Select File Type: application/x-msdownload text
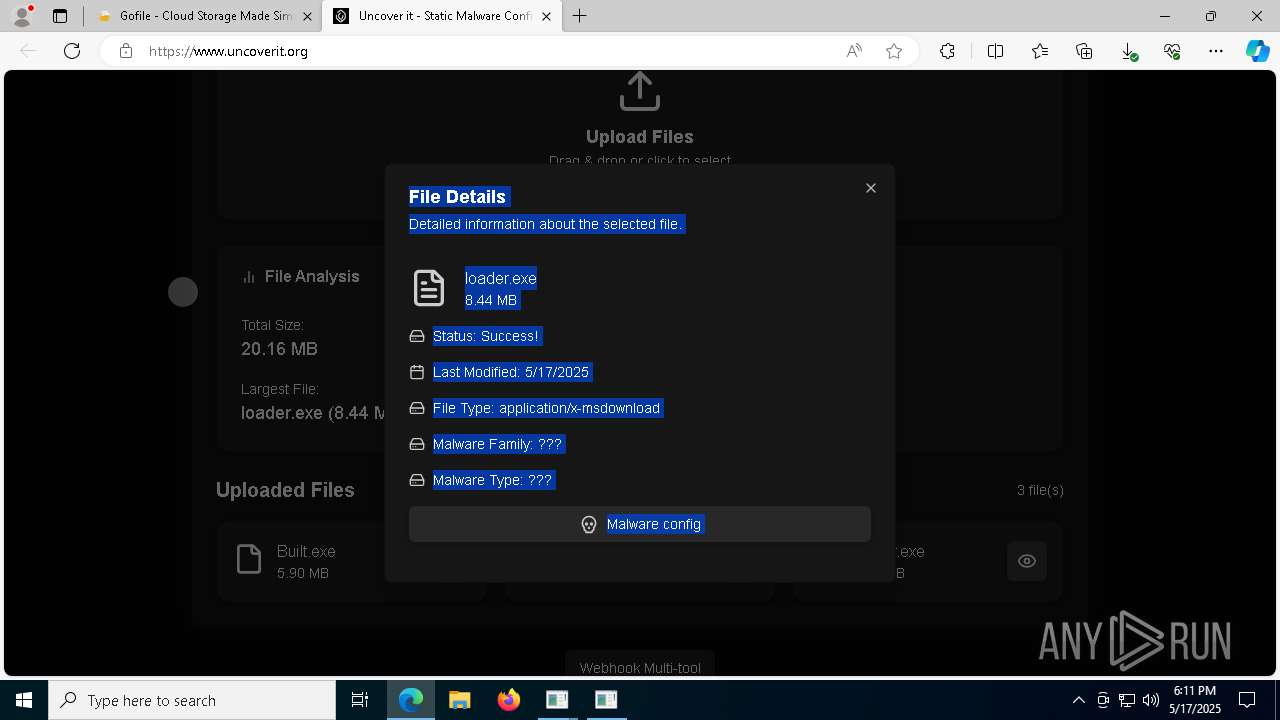The image size is (1280, 720). (547, 408)
